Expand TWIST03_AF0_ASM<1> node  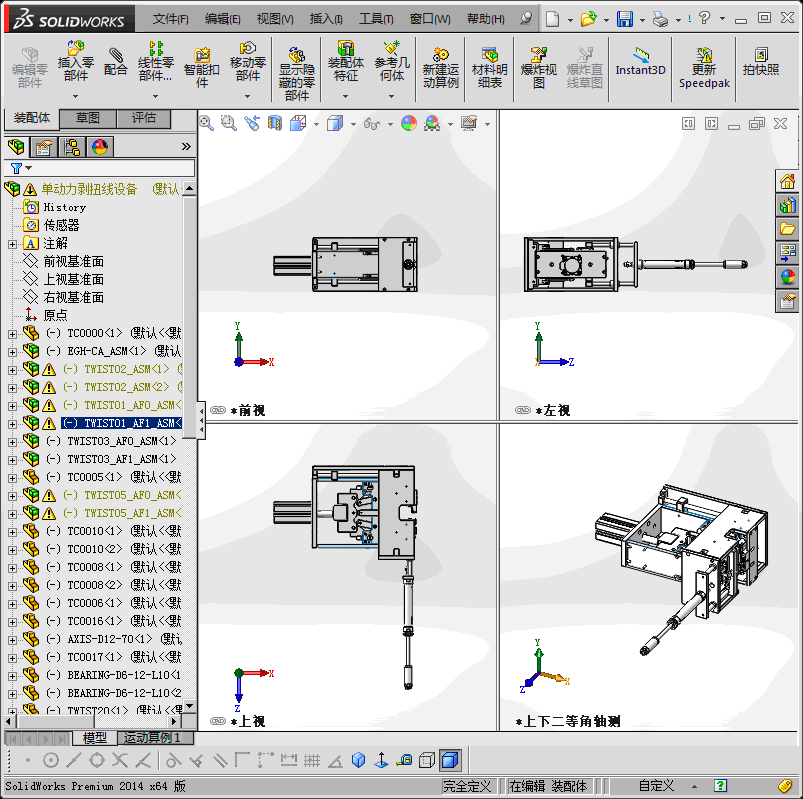pos(12,442)
